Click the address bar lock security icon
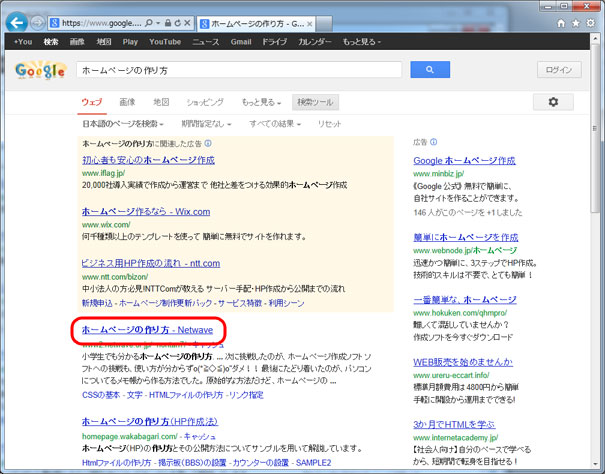This screenshot has height=474, width=605. point(167,23)
